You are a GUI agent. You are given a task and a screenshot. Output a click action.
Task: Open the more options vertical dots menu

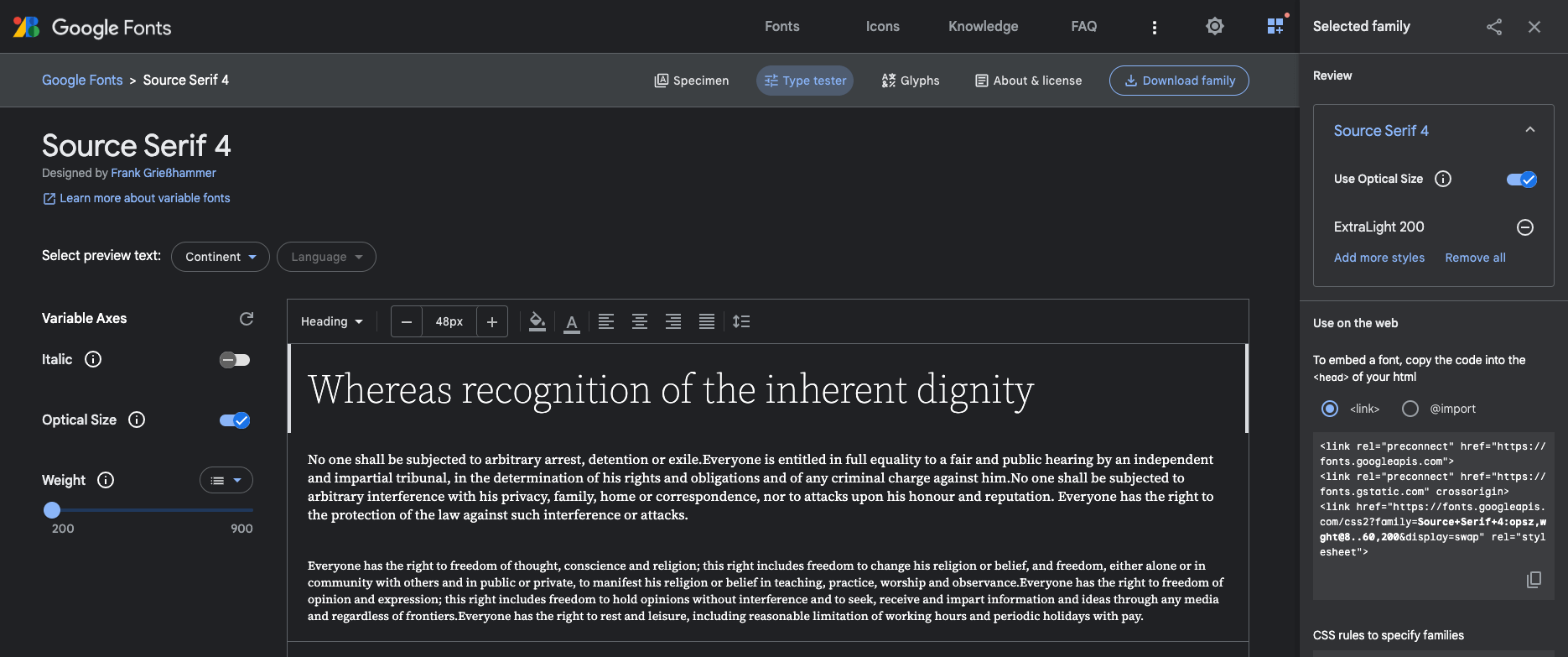1155,28
